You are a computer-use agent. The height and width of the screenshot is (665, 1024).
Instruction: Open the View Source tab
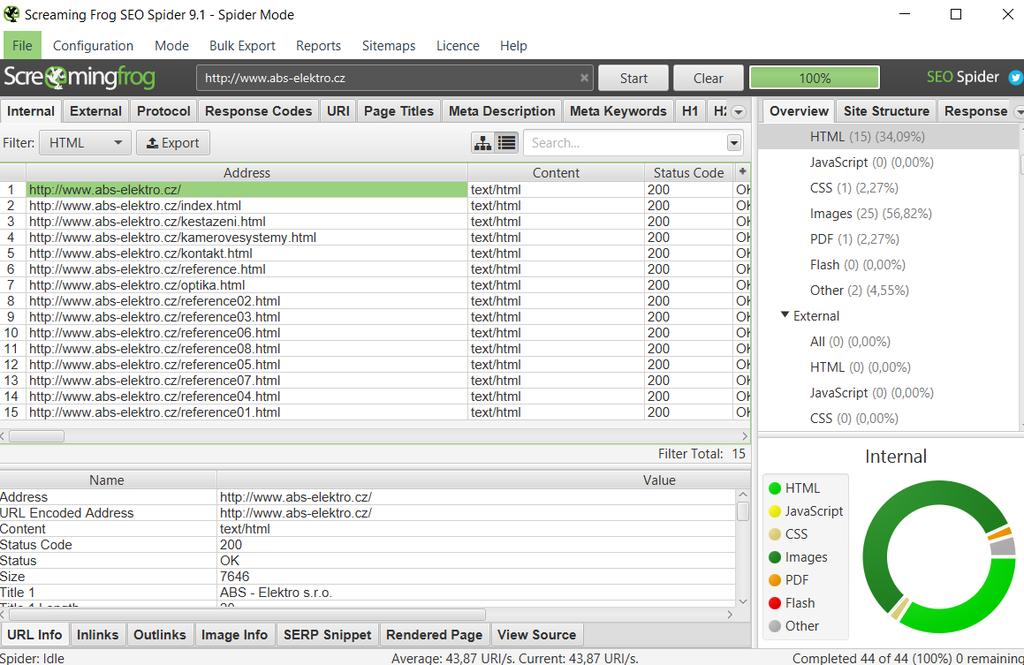tap(537, 634)
